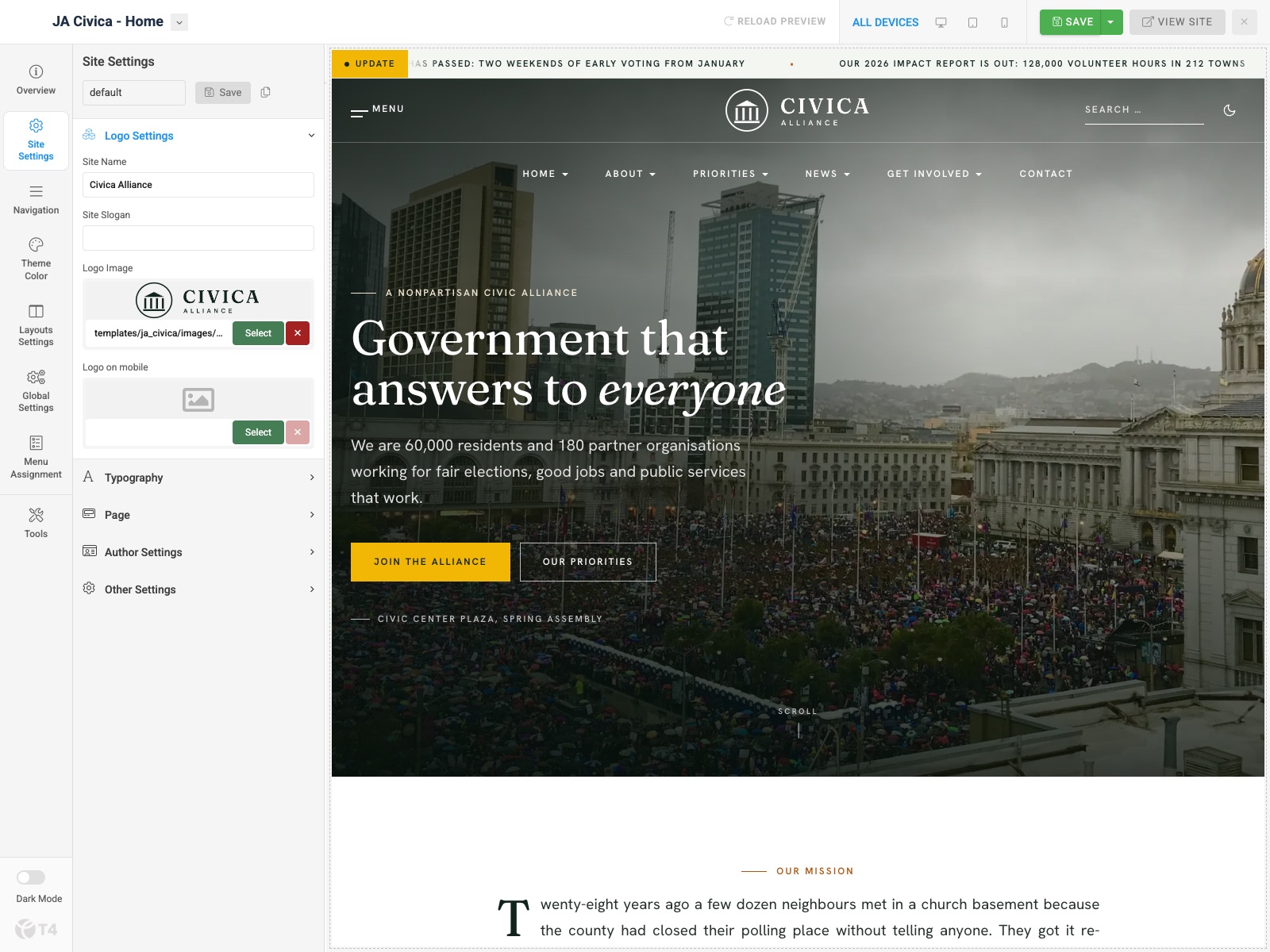Open Navigation settings in sidebar
The image size is (1270, 952).
coord(36,200)
